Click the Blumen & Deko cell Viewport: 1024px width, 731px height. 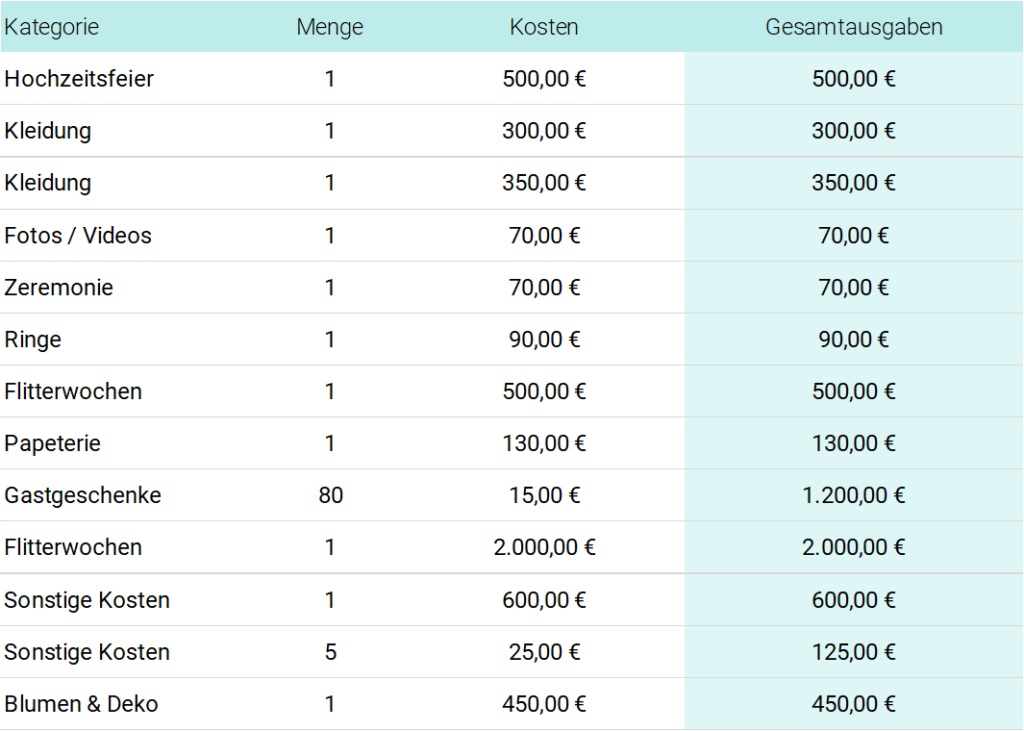pos(81,704)
